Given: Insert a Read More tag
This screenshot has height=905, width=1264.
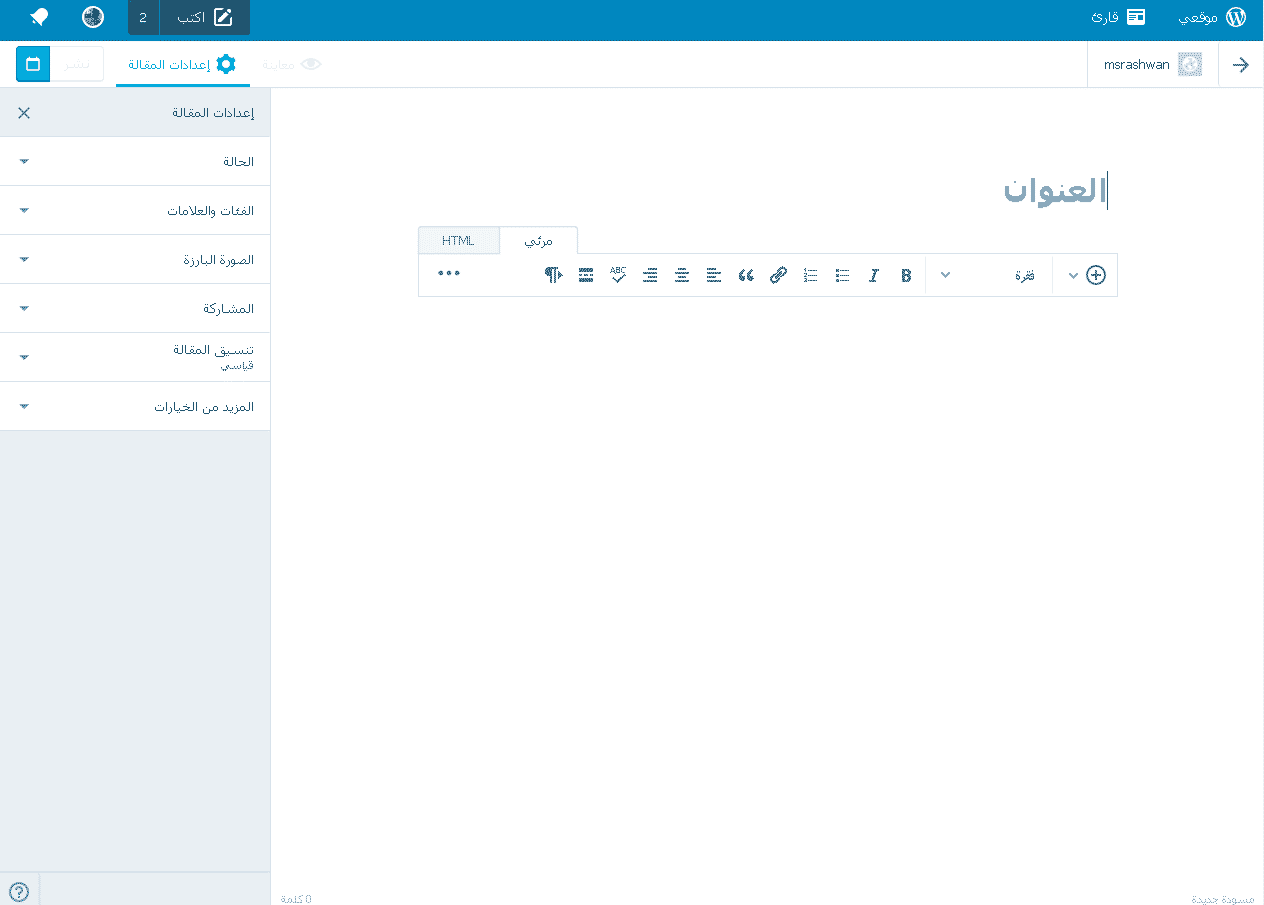Looking at the screenshot, I should click(x=586, y=274).
